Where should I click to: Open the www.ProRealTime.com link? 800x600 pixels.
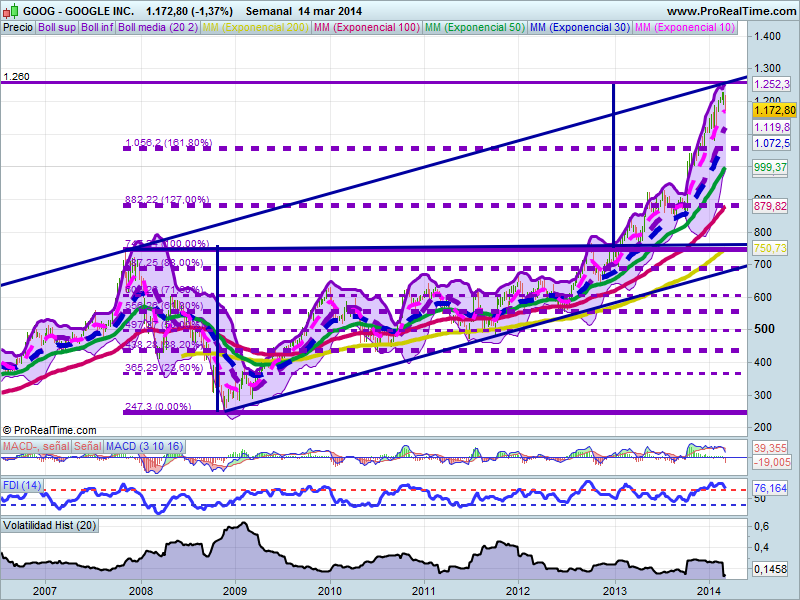pos(731,11)
